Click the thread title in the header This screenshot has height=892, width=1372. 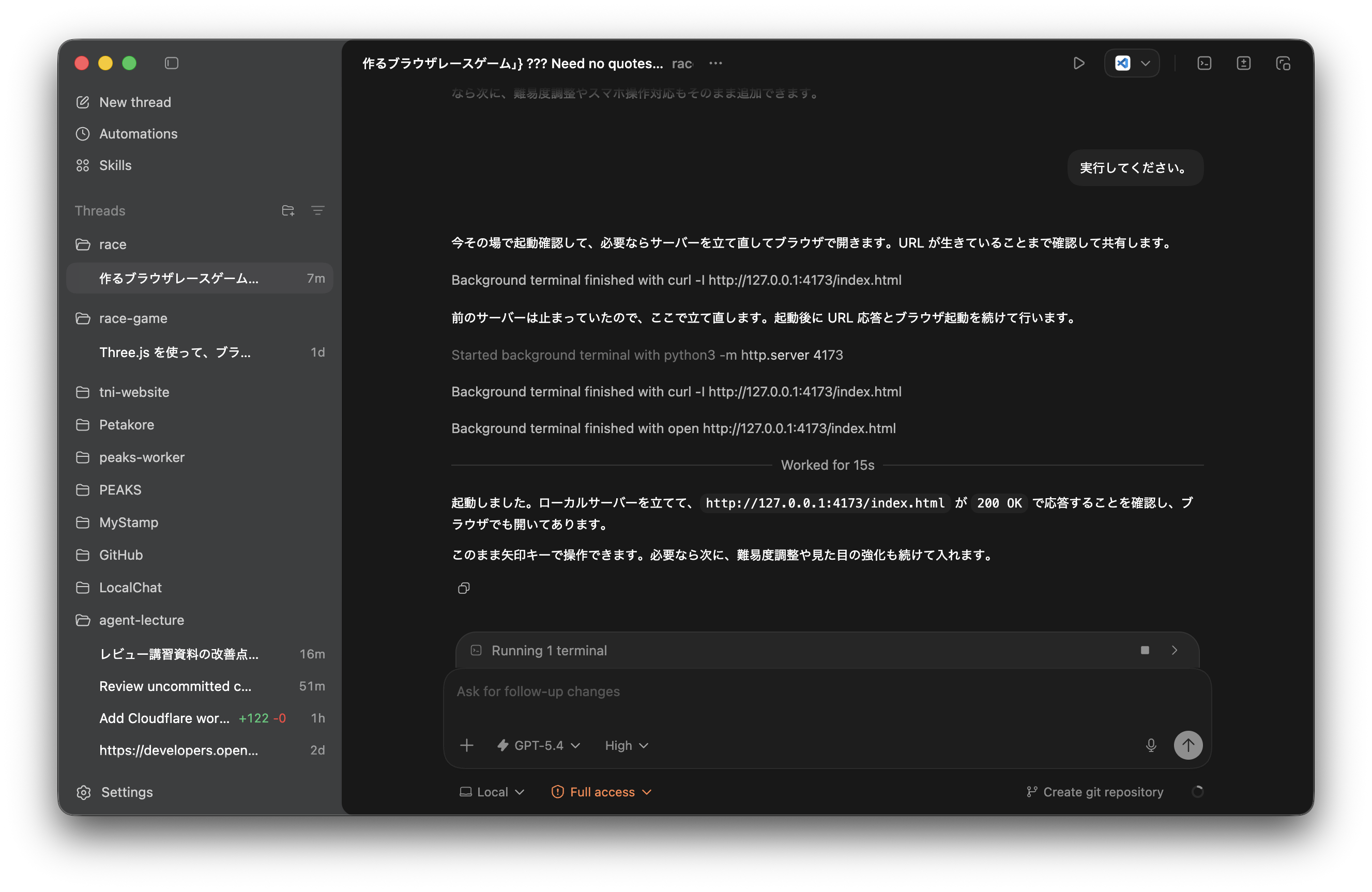(x=512, y=63)
